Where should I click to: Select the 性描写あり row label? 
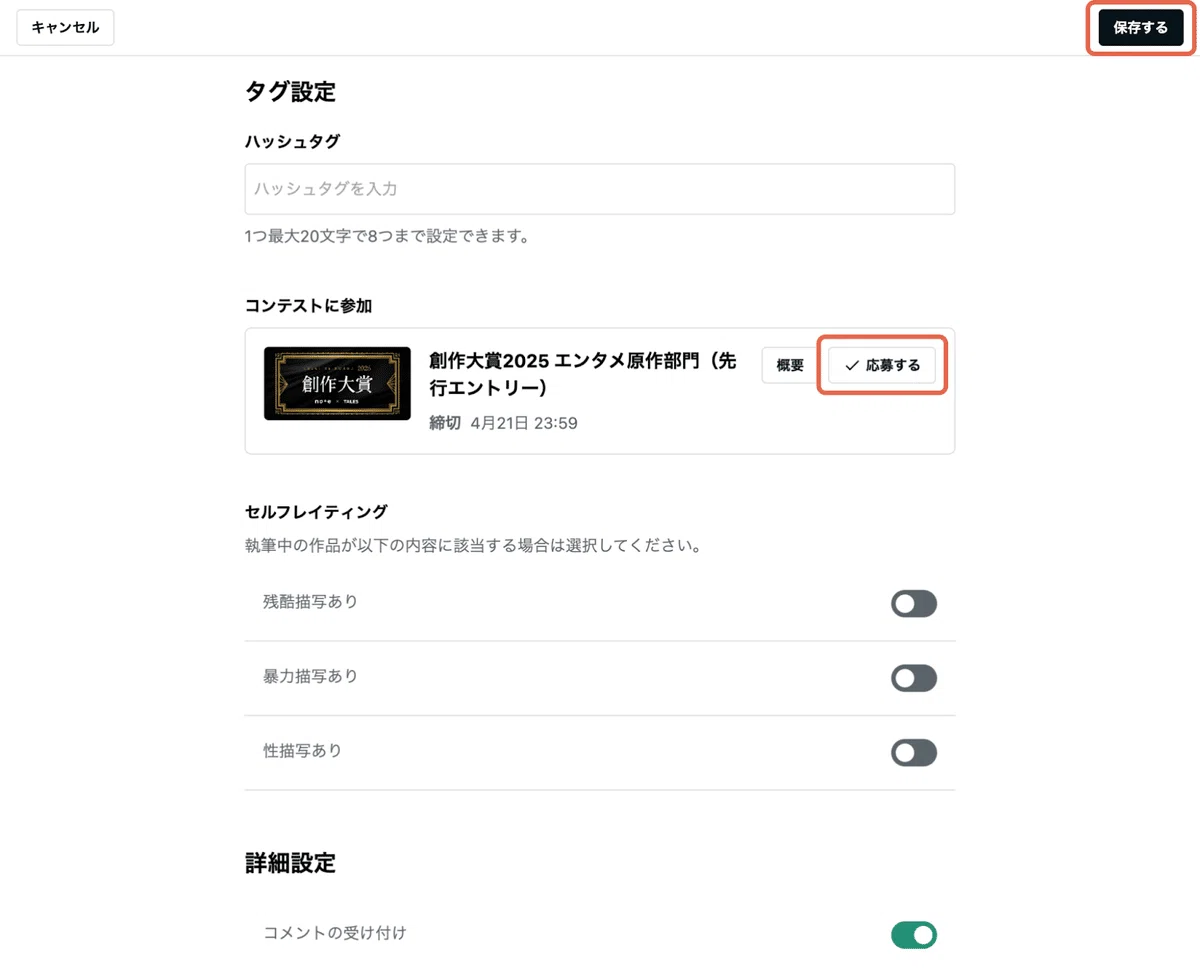[302, 750]
